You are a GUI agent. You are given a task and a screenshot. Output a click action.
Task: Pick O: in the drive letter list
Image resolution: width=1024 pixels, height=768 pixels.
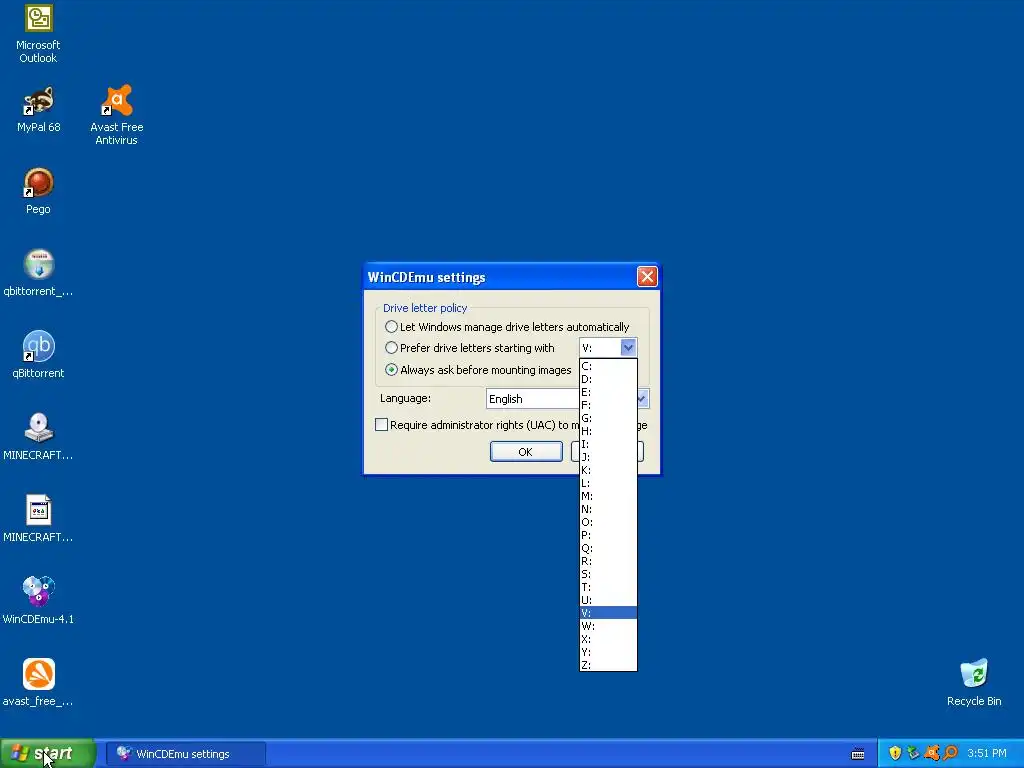point(608,522)
